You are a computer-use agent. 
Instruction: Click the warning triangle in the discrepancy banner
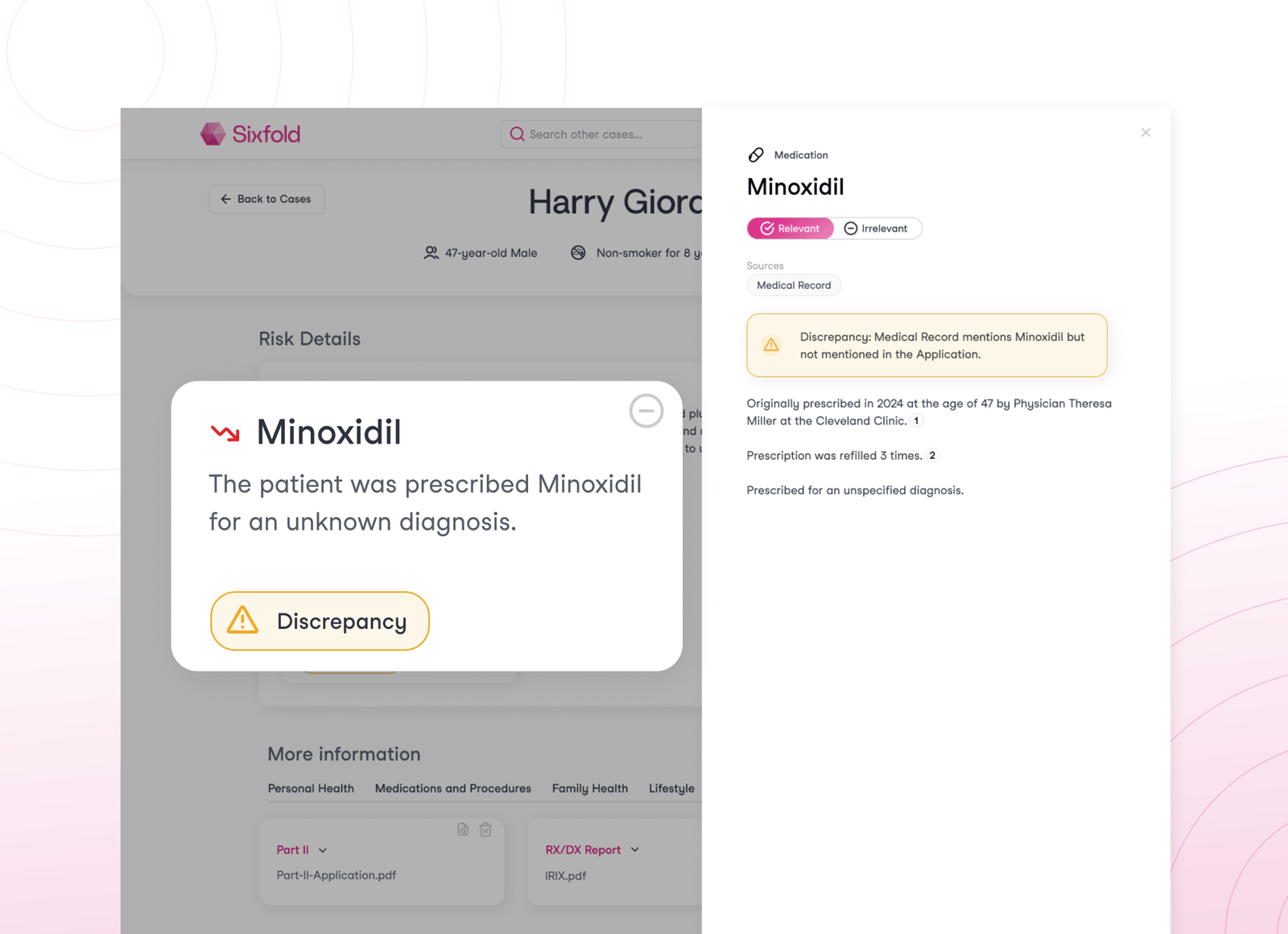pos(770,345)
